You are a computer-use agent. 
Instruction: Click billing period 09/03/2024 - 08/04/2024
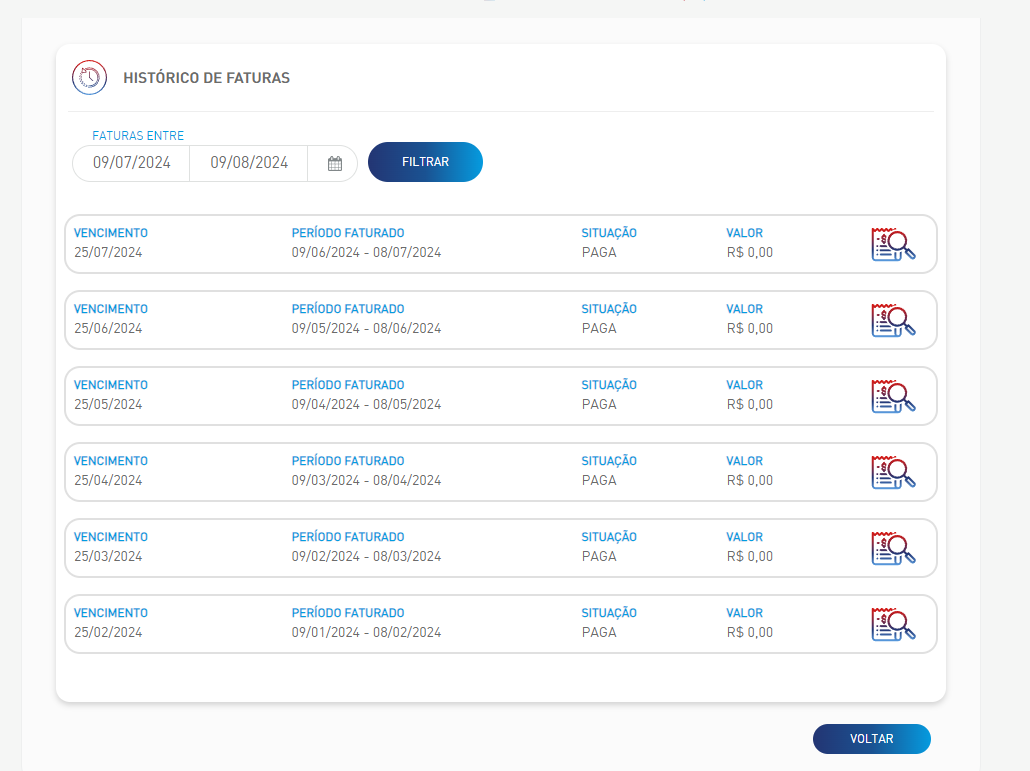[367, 481]
